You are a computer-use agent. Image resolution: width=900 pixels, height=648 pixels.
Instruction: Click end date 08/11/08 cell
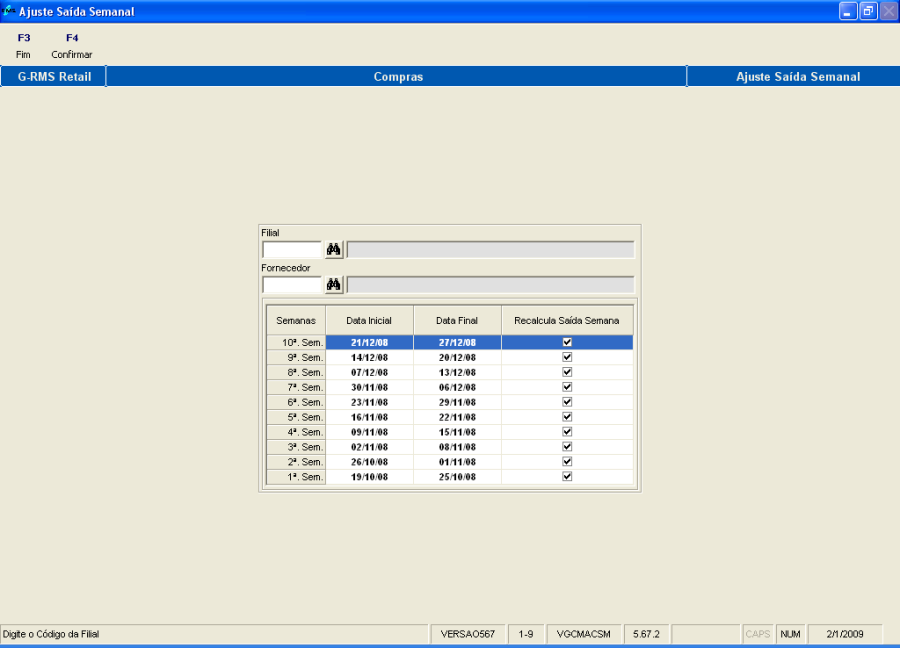point(457,447)
